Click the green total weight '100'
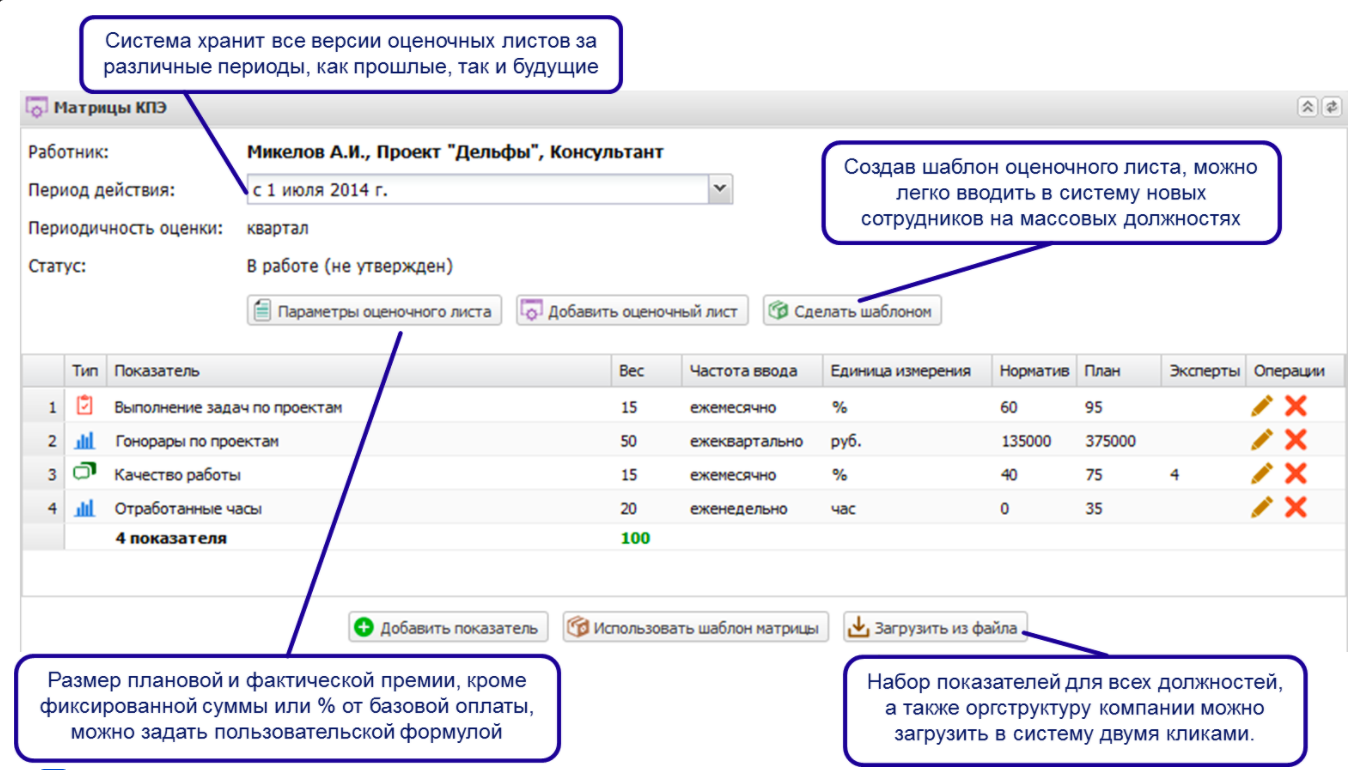This screenshot has height=770, width=1352. point(635,538)
